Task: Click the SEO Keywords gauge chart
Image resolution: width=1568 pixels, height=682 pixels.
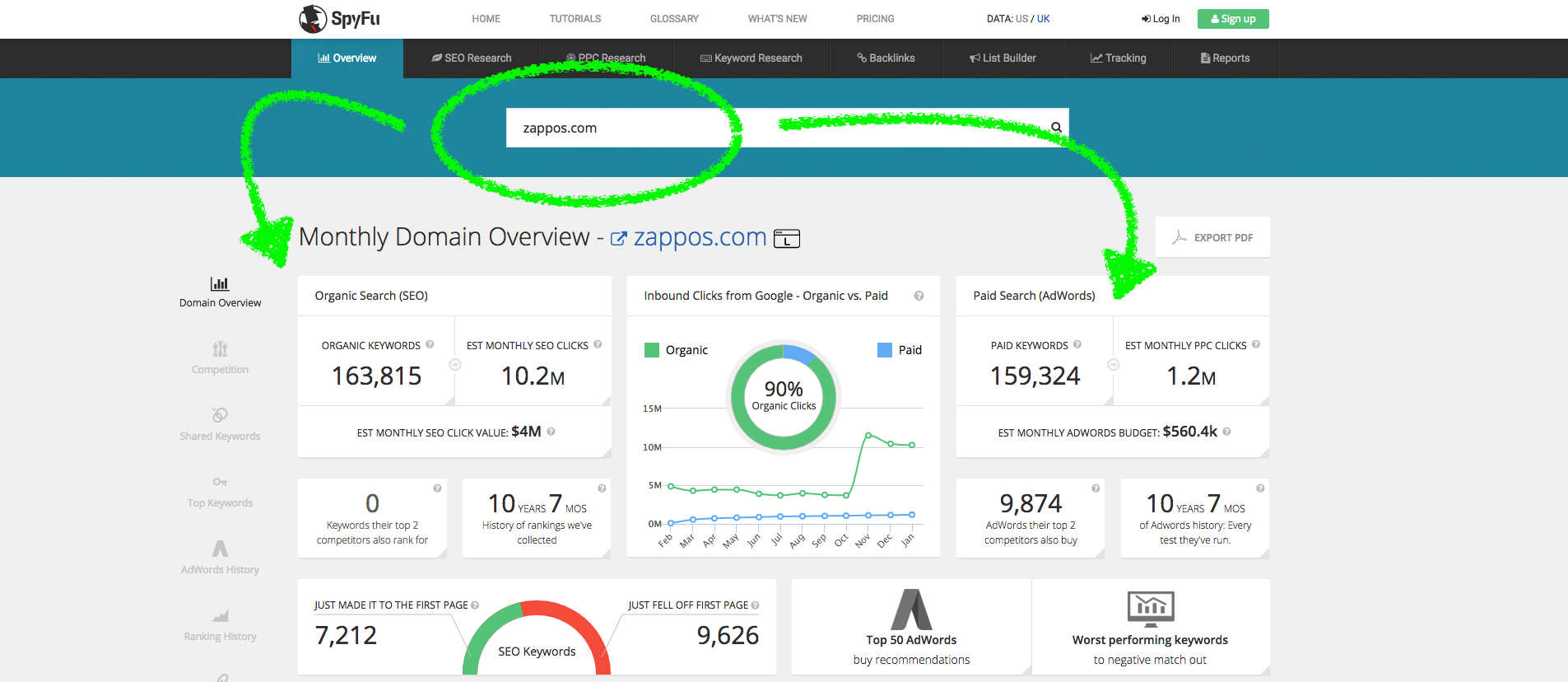Action: point(537,638)
